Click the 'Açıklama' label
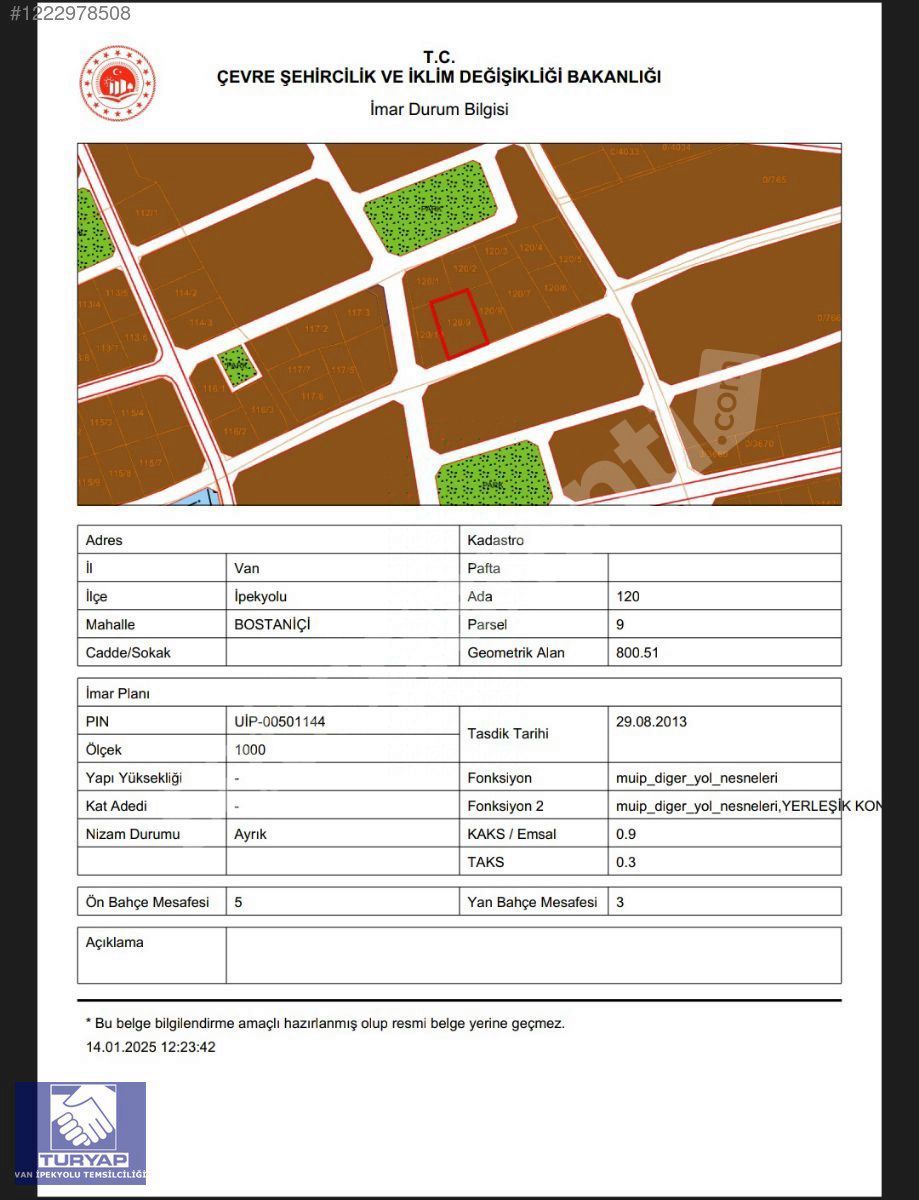 pos(114,942)
